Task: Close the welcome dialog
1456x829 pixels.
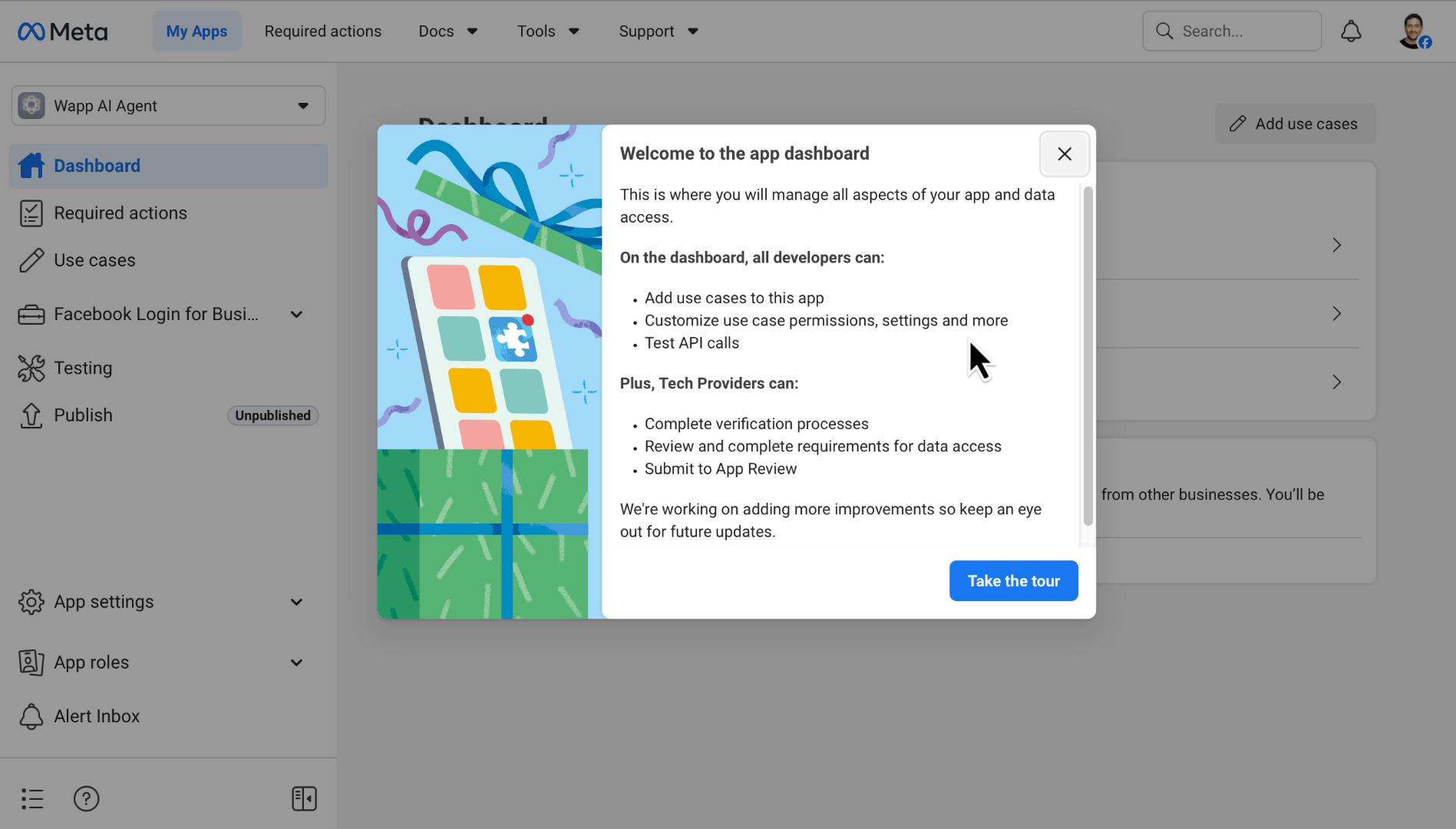Action: coord(1064,154)
